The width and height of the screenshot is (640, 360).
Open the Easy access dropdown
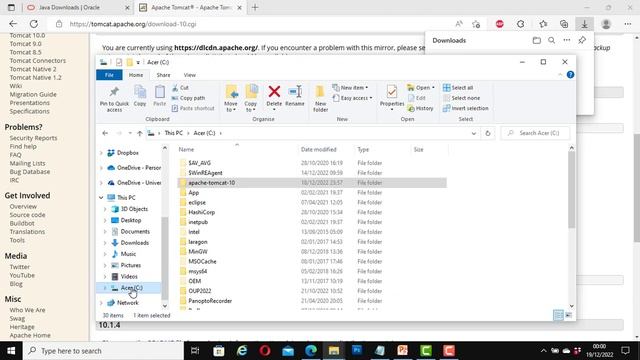[352, 98]
